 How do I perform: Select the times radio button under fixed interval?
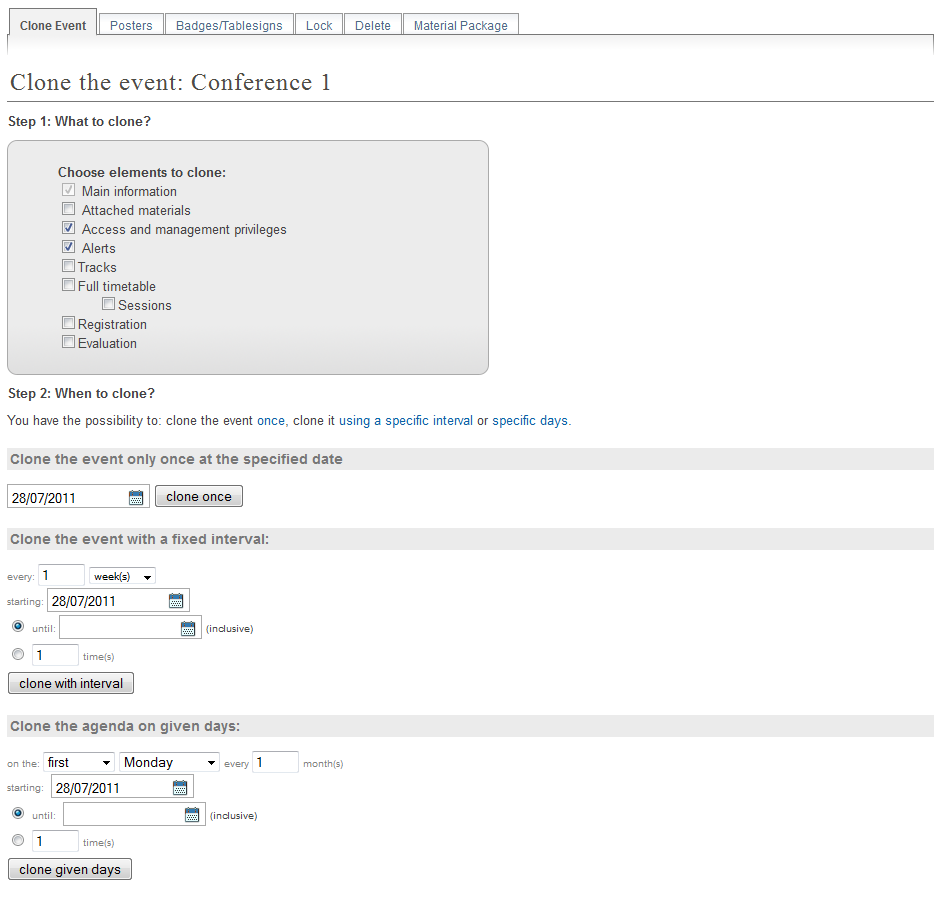18,654
